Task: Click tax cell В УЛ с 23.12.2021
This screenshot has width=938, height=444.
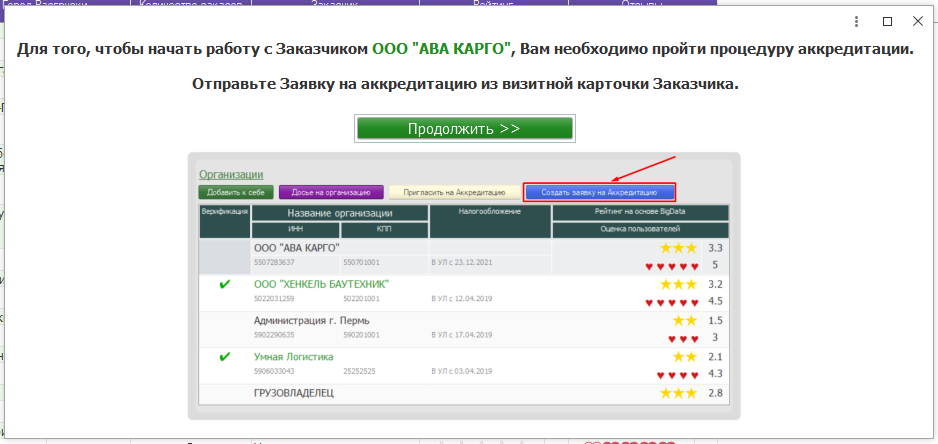Action: (461, 263)
